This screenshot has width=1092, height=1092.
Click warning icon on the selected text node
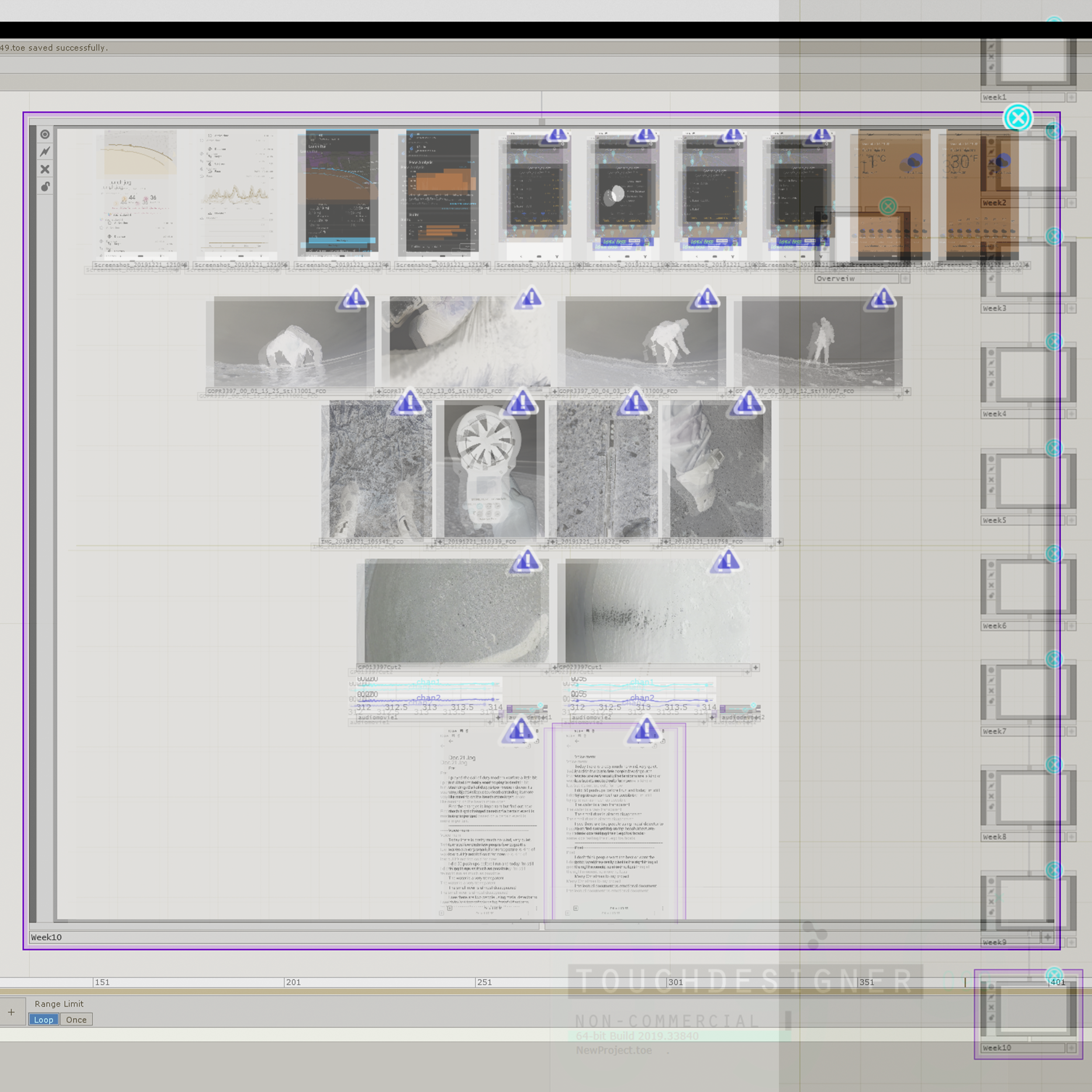[646, 730]
